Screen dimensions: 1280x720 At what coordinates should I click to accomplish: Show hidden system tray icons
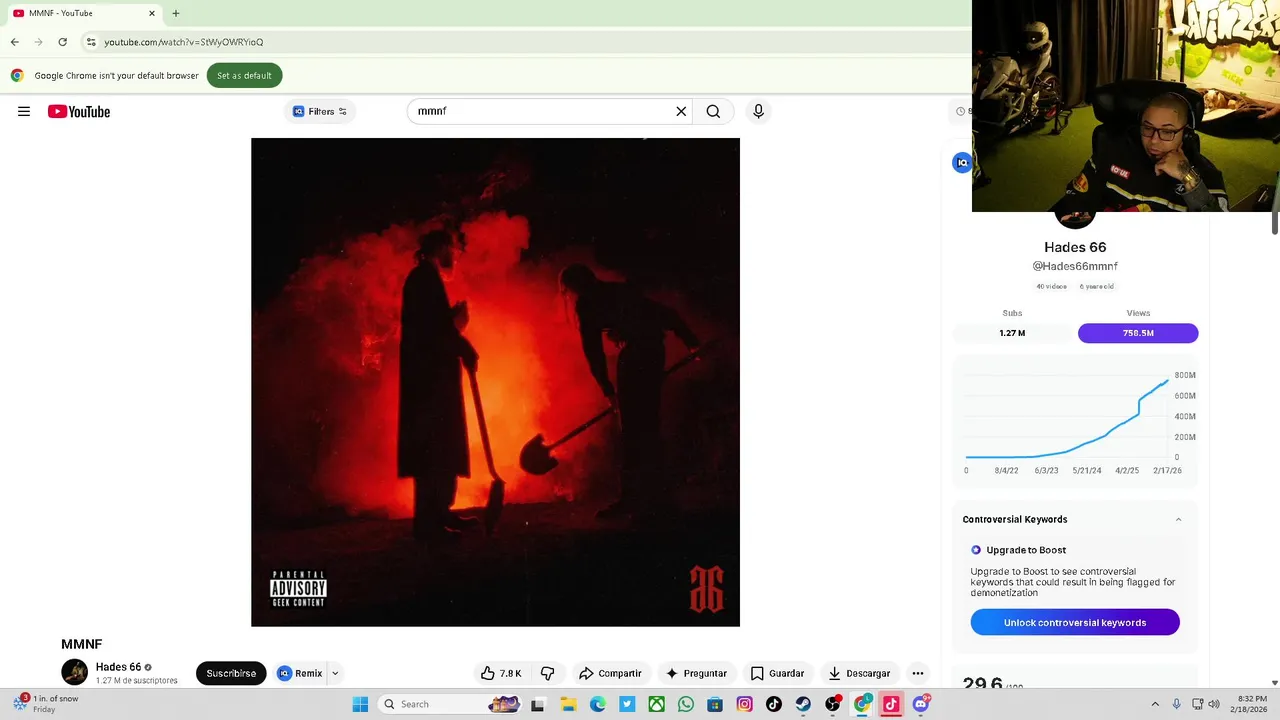(1155, 704)
